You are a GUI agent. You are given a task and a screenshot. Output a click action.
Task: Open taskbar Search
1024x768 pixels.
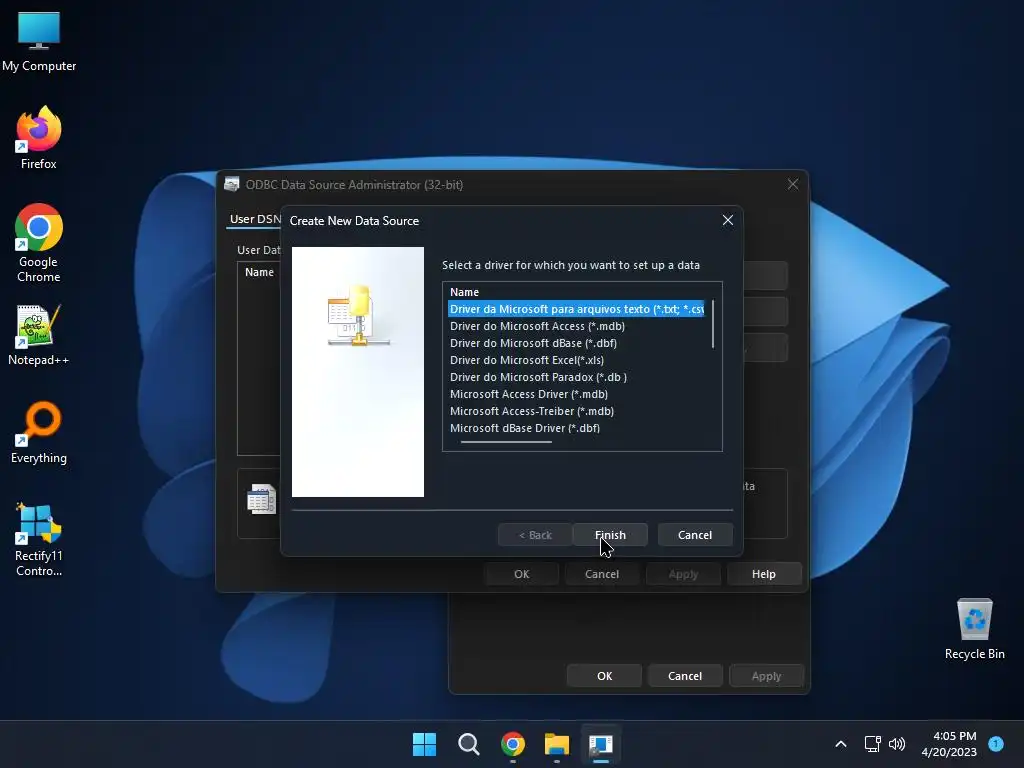point(468,744)
